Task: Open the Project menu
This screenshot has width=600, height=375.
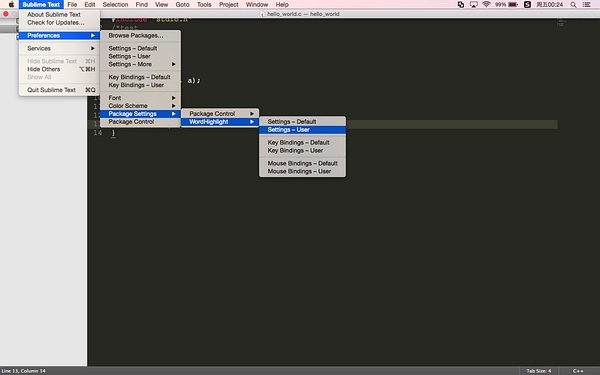Action: [x=229, y=5]
